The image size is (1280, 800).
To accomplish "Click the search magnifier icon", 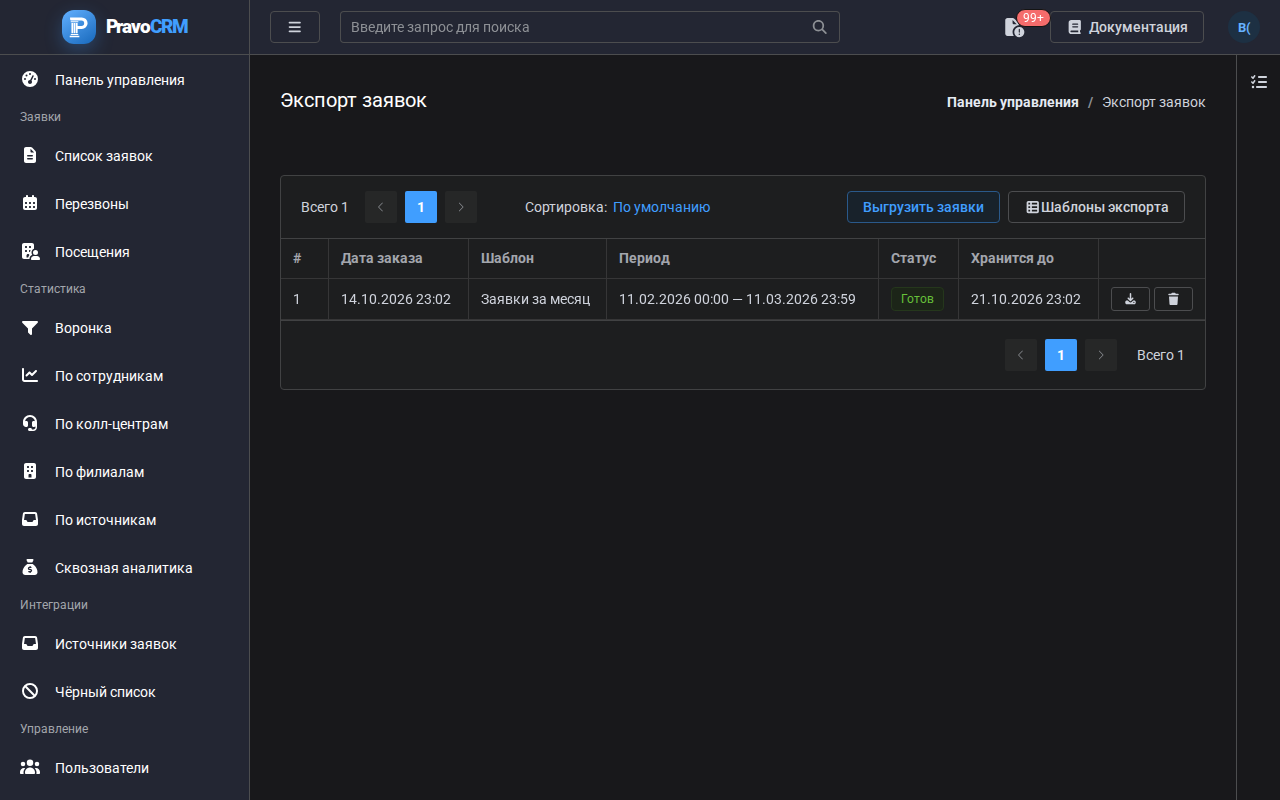I will (x=820, y=27).
